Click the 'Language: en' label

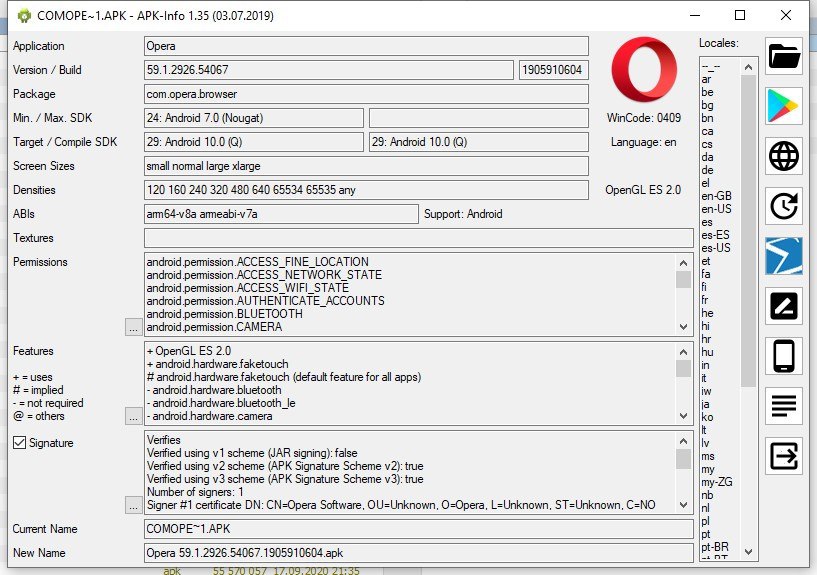[643, 142]
